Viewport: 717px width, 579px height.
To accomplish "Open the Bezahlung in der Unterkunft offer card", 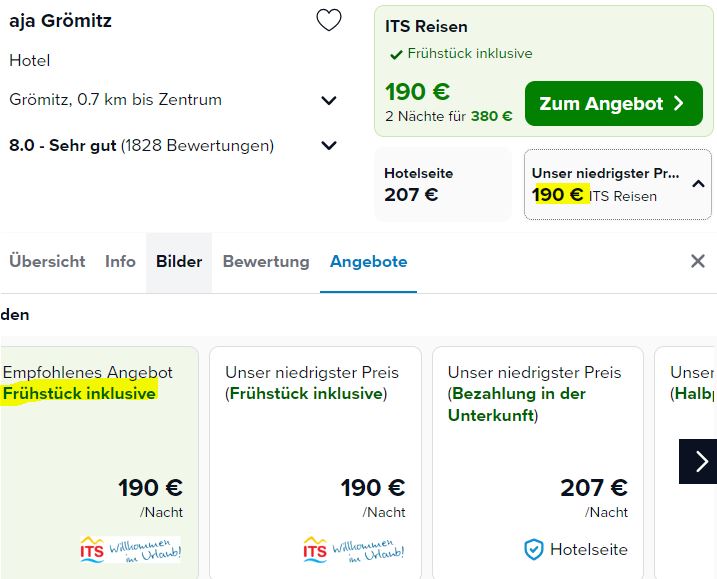I will [538, 463].
